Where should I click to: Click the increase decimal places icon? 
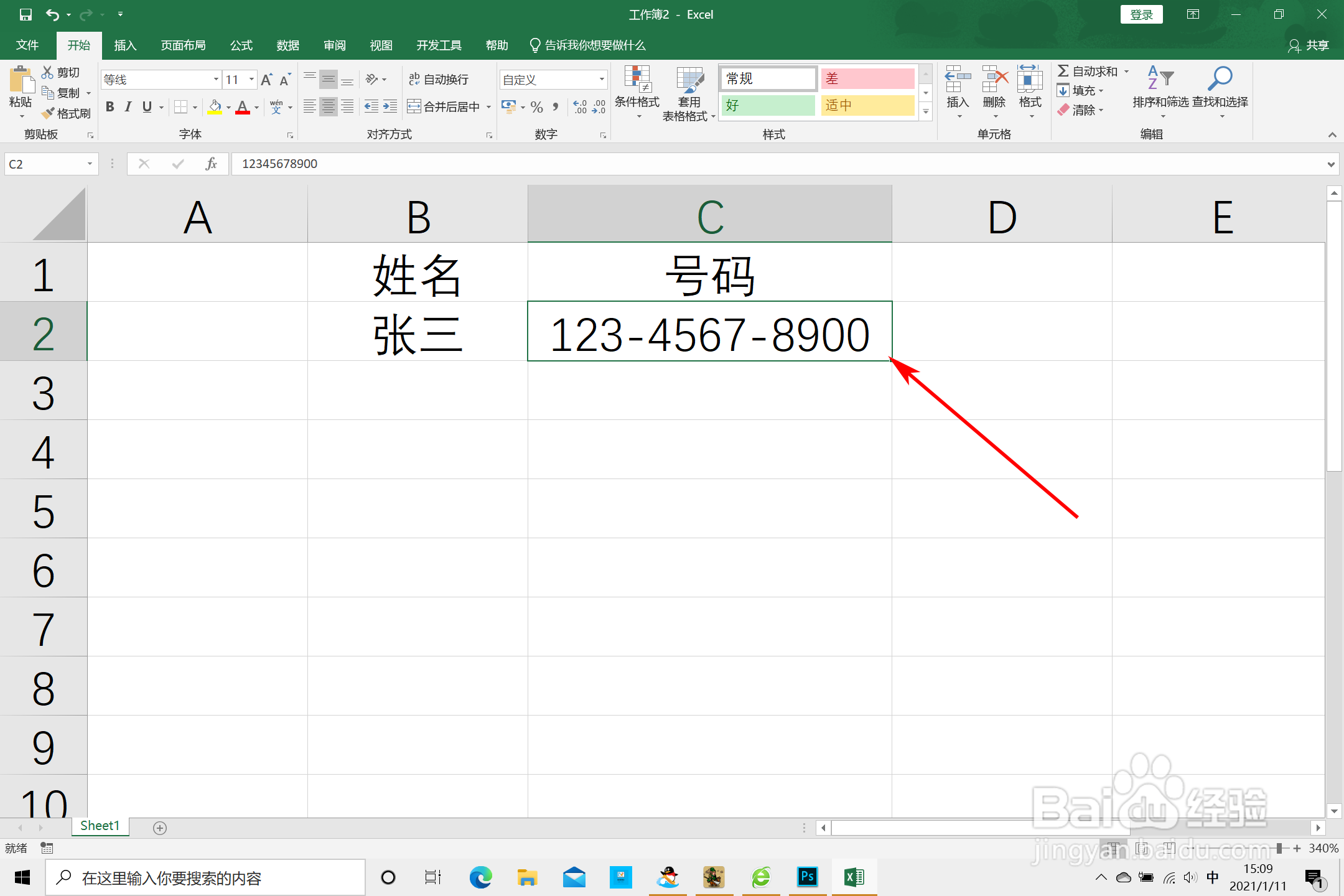pos(580,107)
